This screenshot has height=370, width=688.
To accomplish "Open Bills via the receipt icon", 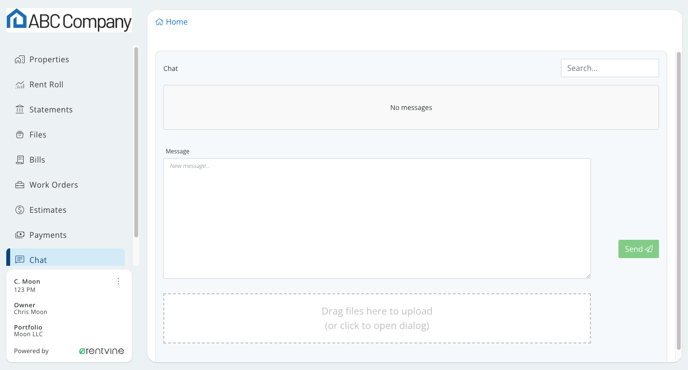I will 20,159.
